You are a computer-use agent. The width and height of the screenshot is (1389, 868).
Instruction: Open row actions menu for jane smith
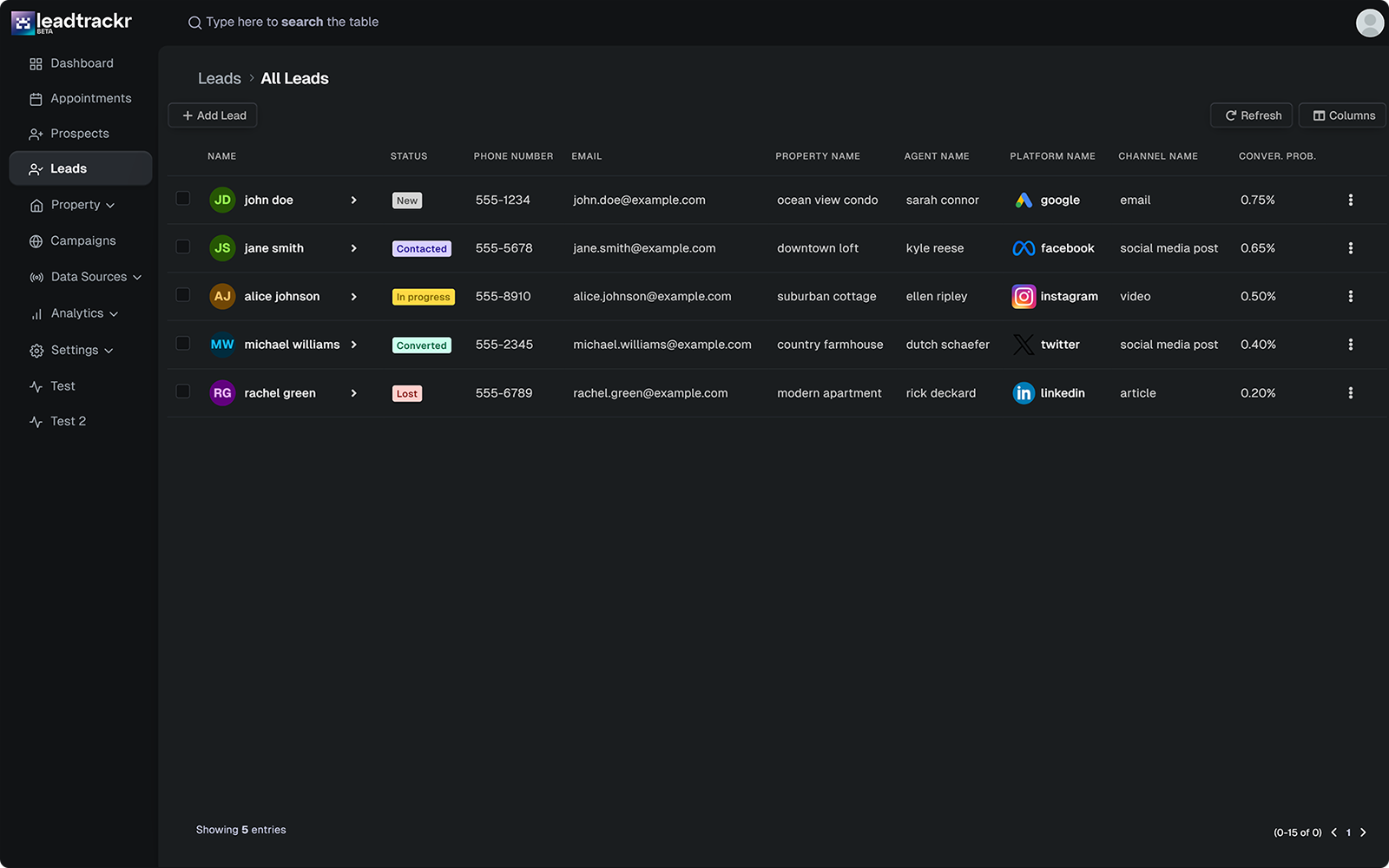[1350, 248]
